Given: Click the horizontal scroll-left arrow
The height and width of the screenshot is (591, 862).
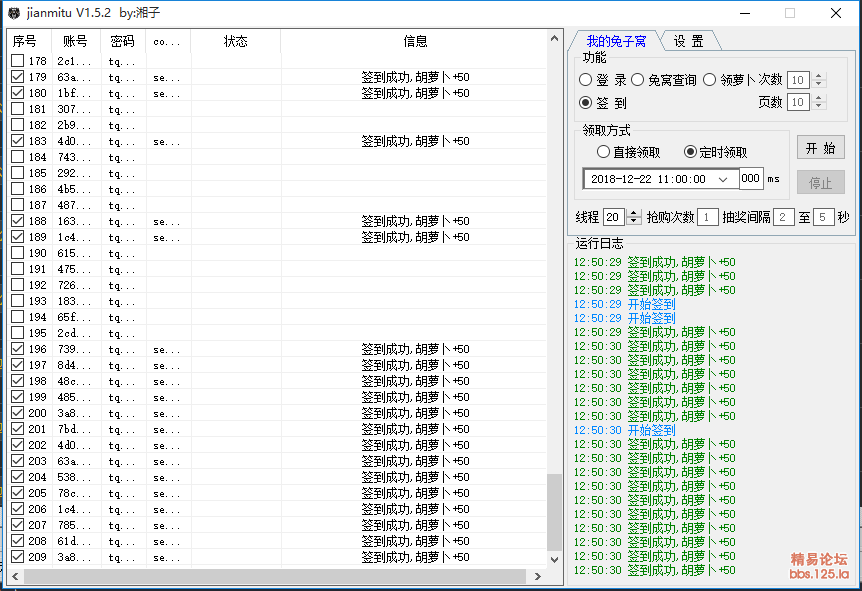Looking at the screenshot, I should pyautogui.click(x=15, y=576).
